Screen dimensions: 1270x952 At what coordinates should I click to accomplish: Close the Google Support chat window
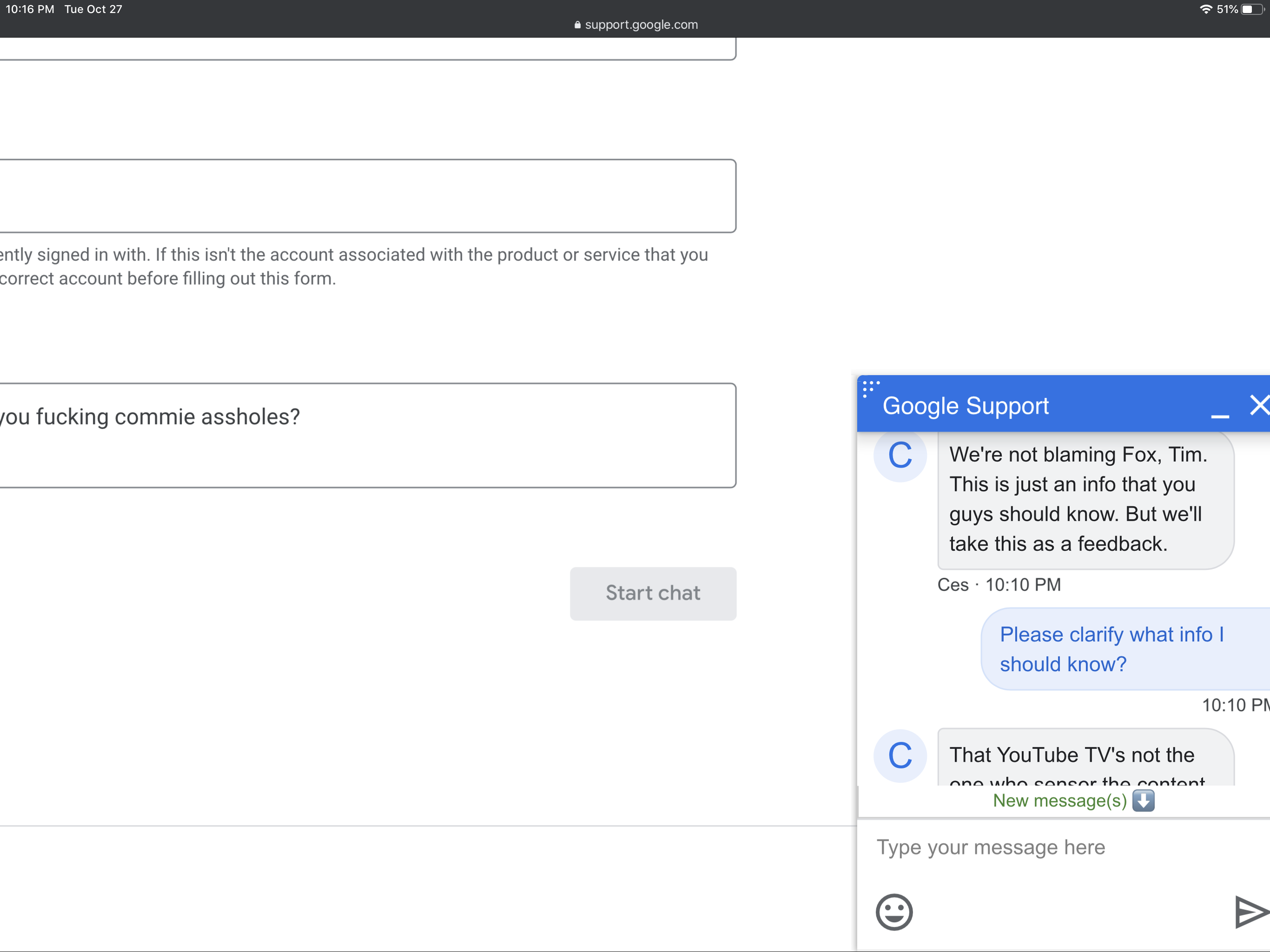1259,405
